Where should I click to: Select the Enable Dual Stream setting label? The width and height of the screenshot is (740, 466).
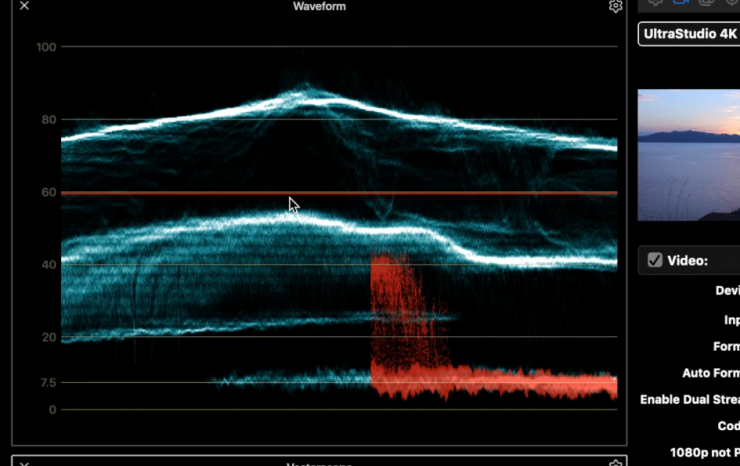(x=690, y=399)
